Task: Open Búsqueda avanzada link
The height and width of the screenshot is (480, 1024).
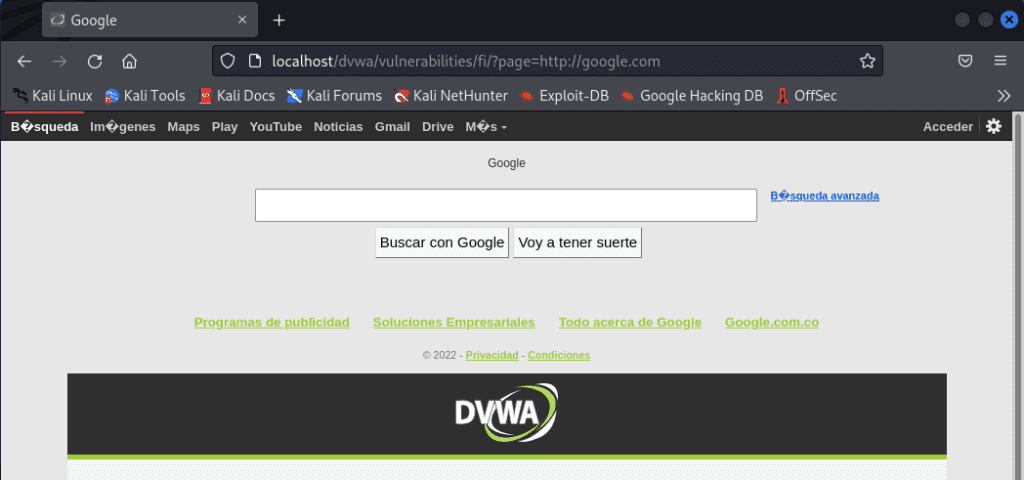Action: [825, 195]
